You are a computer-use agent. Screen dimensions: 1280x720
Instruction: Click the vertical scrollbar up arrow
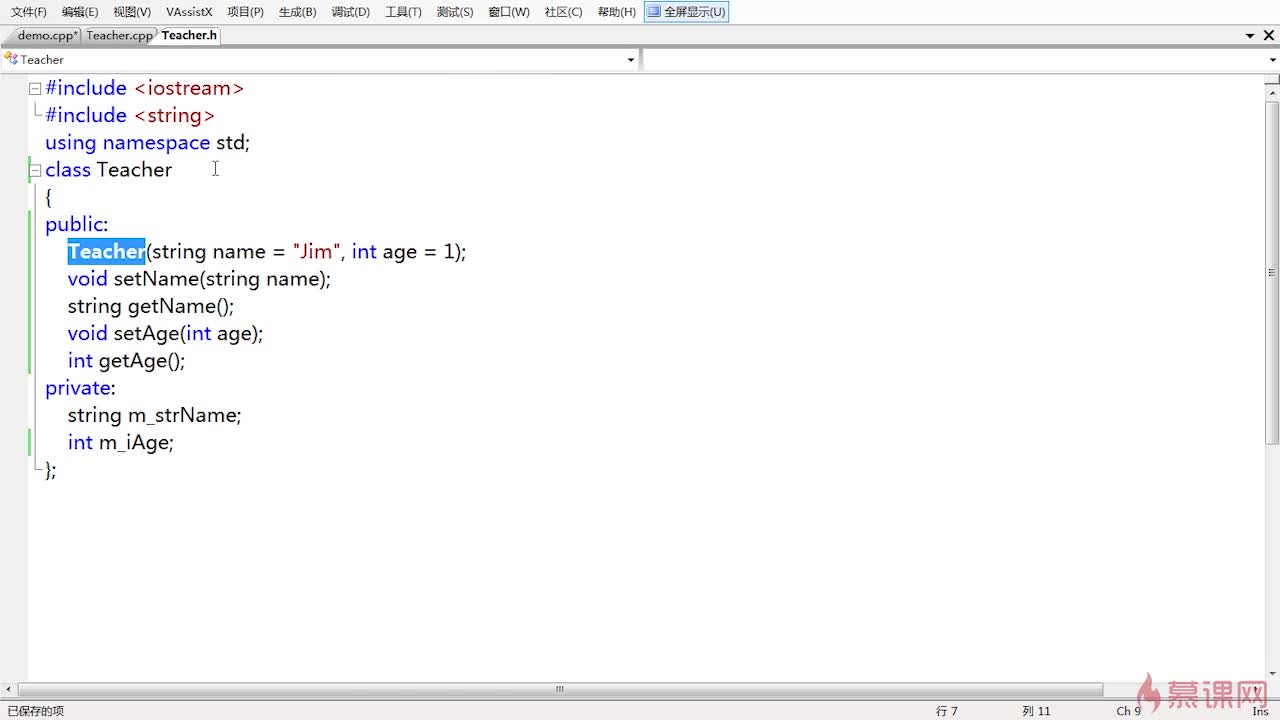[x=1272, y=93]
